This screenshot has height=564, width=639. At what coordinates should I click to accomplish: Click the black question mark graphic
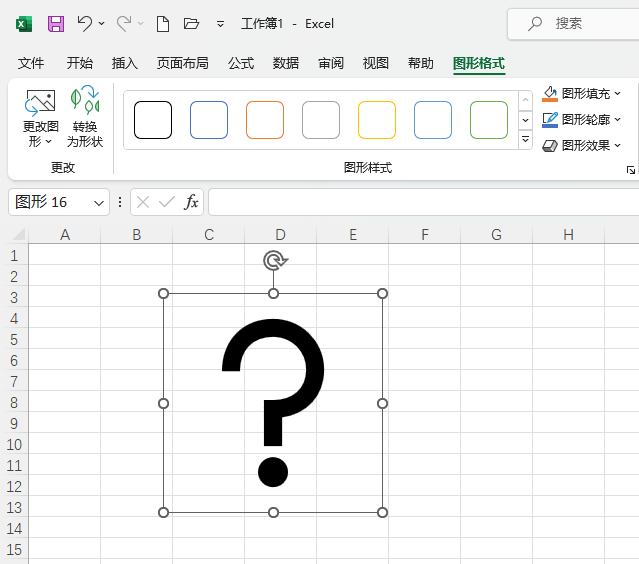273,403
